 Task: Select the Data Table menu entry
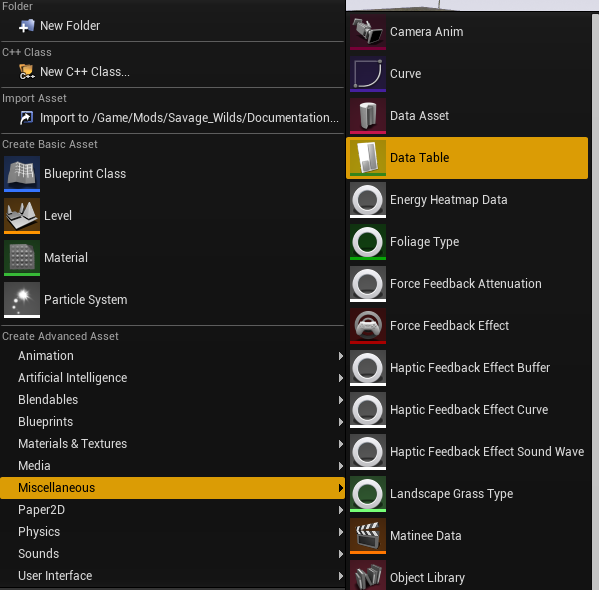coord(467,158)
